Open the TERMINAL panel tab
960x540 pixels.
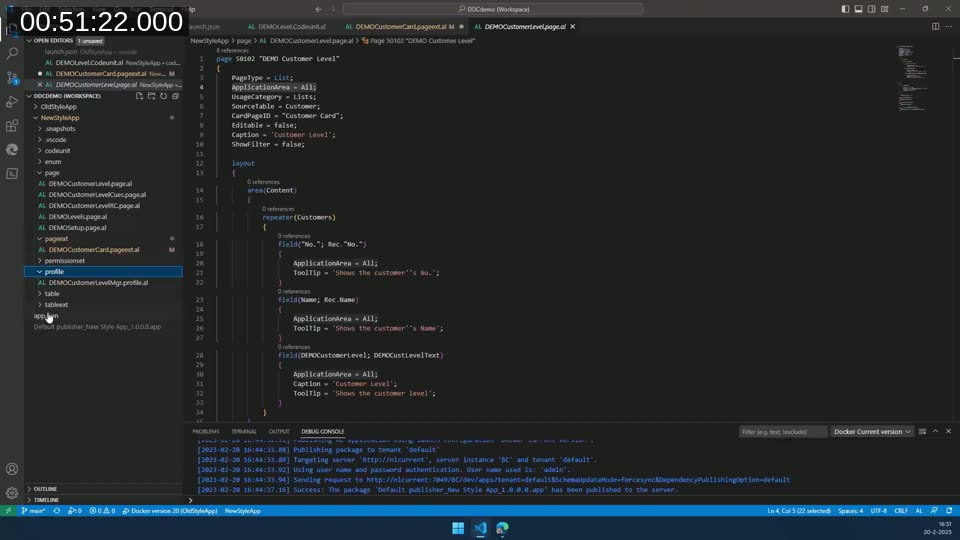244,432
